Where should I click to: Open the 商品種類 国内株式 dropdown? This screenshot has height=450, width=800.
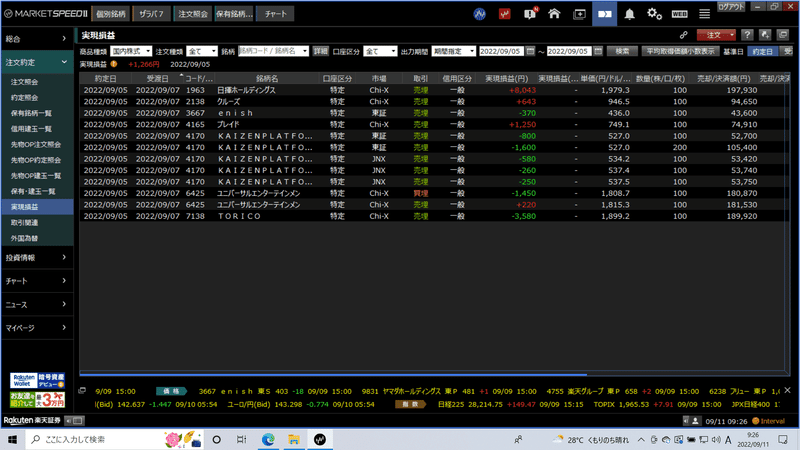[131, 51]
